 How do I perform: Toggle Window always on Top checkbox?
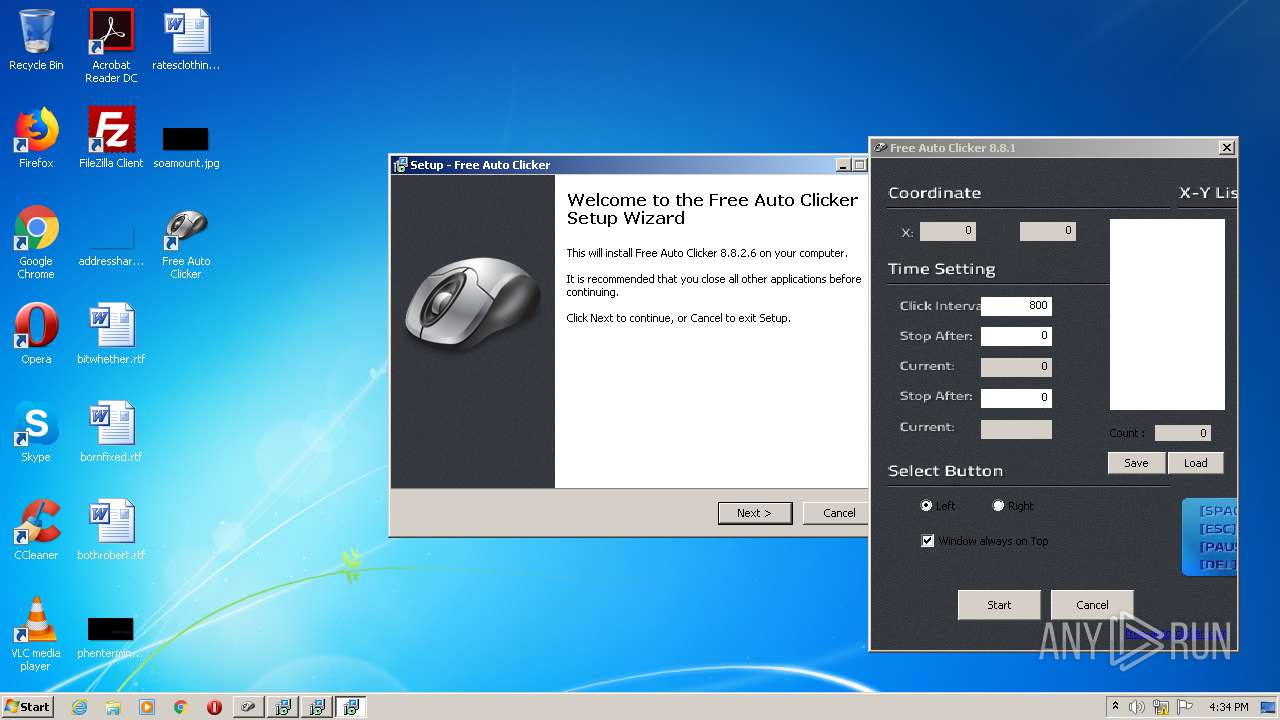pyautogui.click(x=927, y=541)
